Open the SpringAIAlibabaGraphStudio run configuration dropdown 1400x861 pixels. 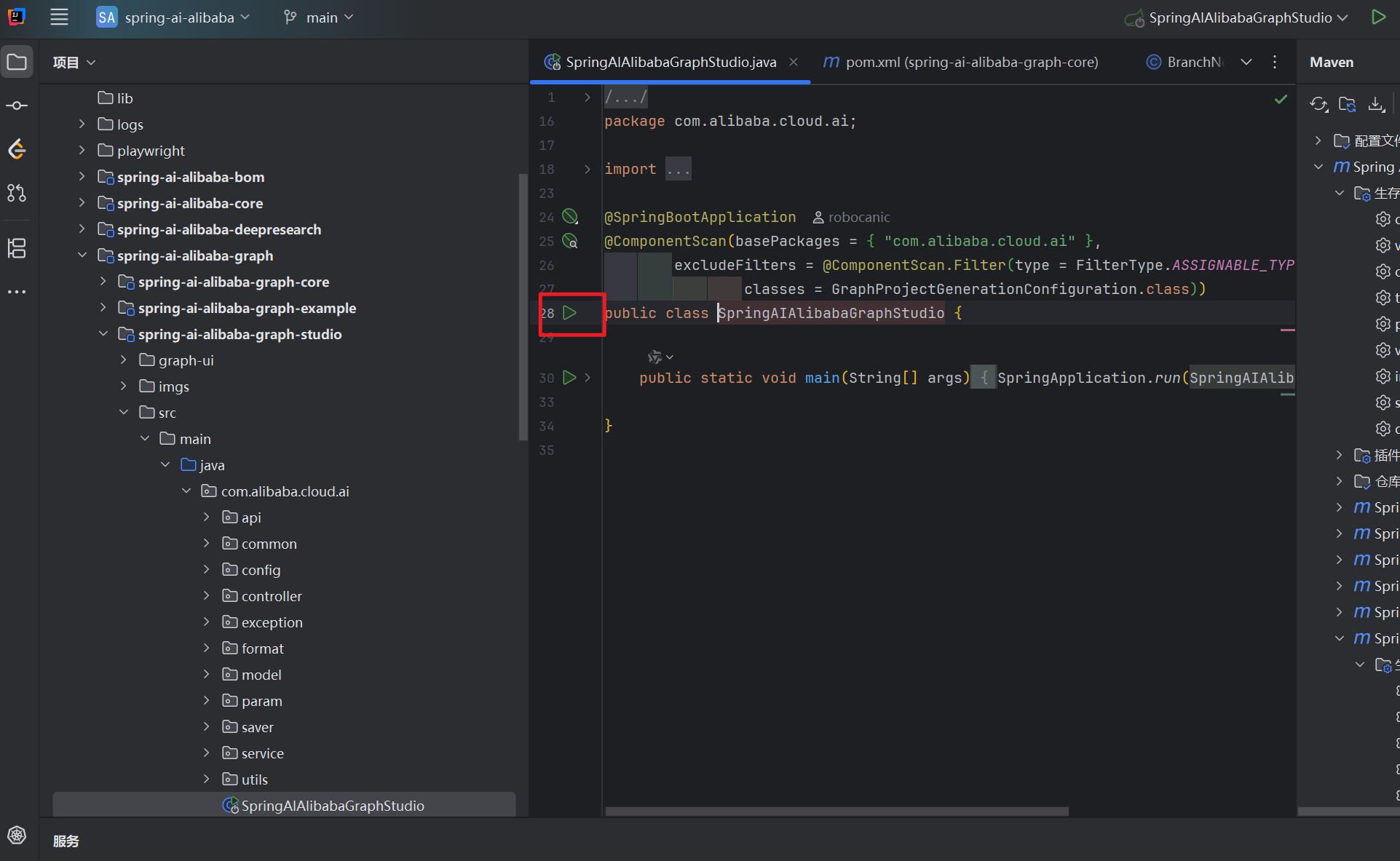point(1239,17)
